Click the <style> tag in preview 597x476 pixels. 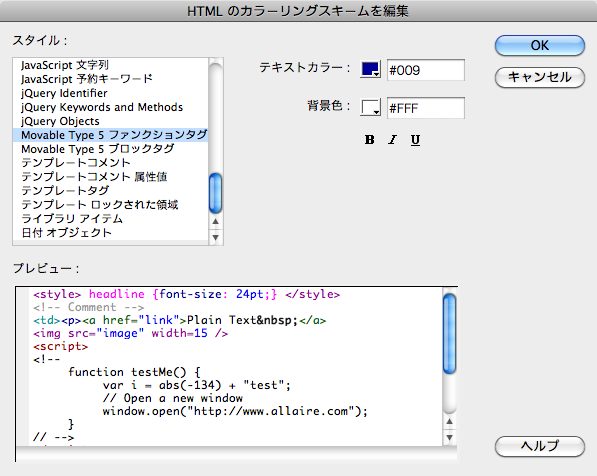pos(57,294)
